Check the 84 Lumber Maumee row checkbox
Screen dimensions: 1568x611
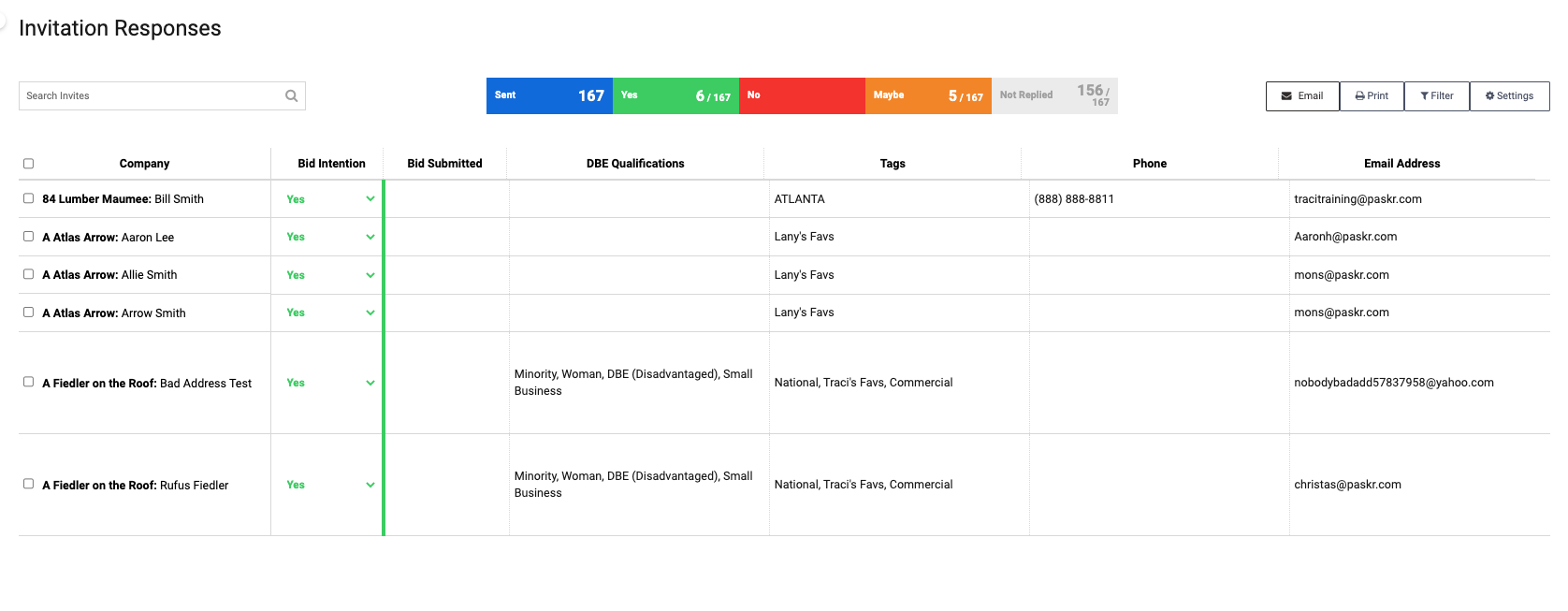pyautogui.click(x=28, y=198)
